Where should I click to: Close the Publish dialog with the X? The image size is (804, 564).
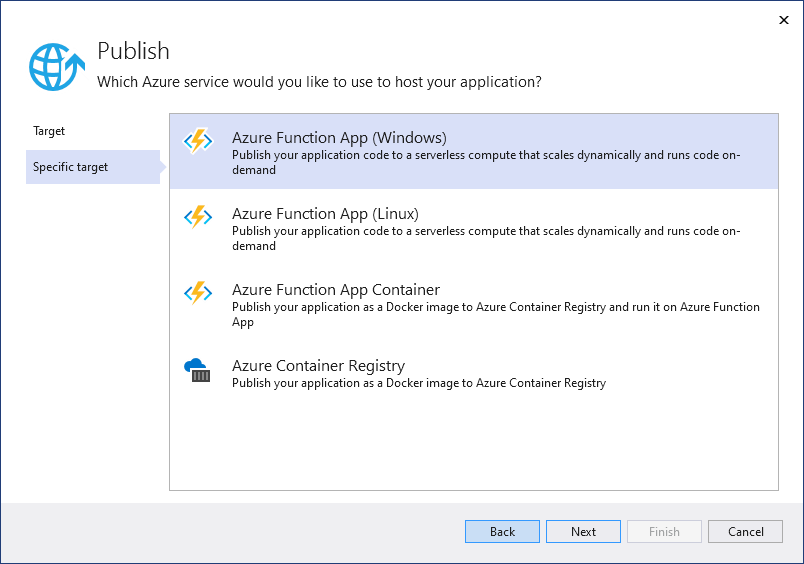(783, 20)
